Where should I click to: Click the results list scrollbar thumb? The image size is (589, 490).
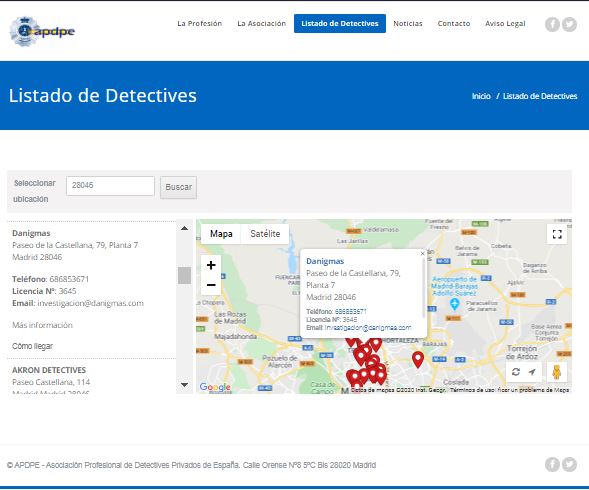184,275
